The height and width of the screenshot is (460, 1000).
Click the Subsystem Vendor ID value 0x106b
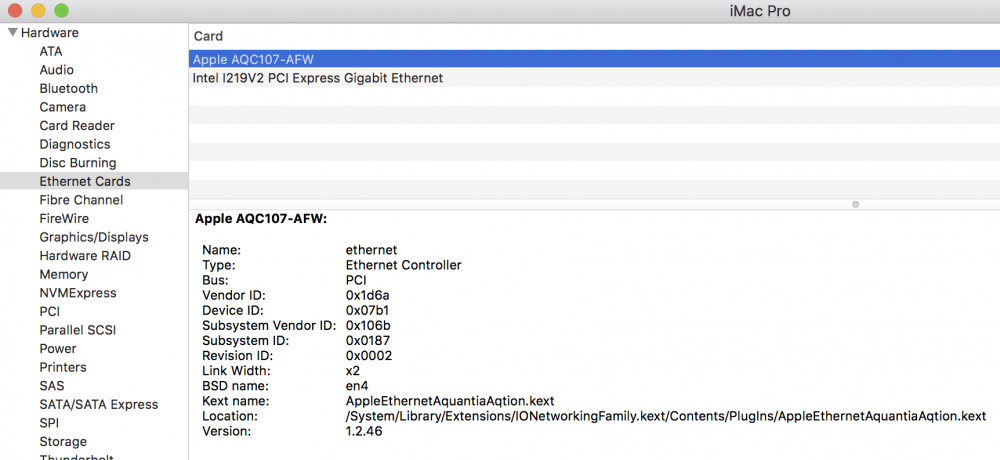coord(368,325)
